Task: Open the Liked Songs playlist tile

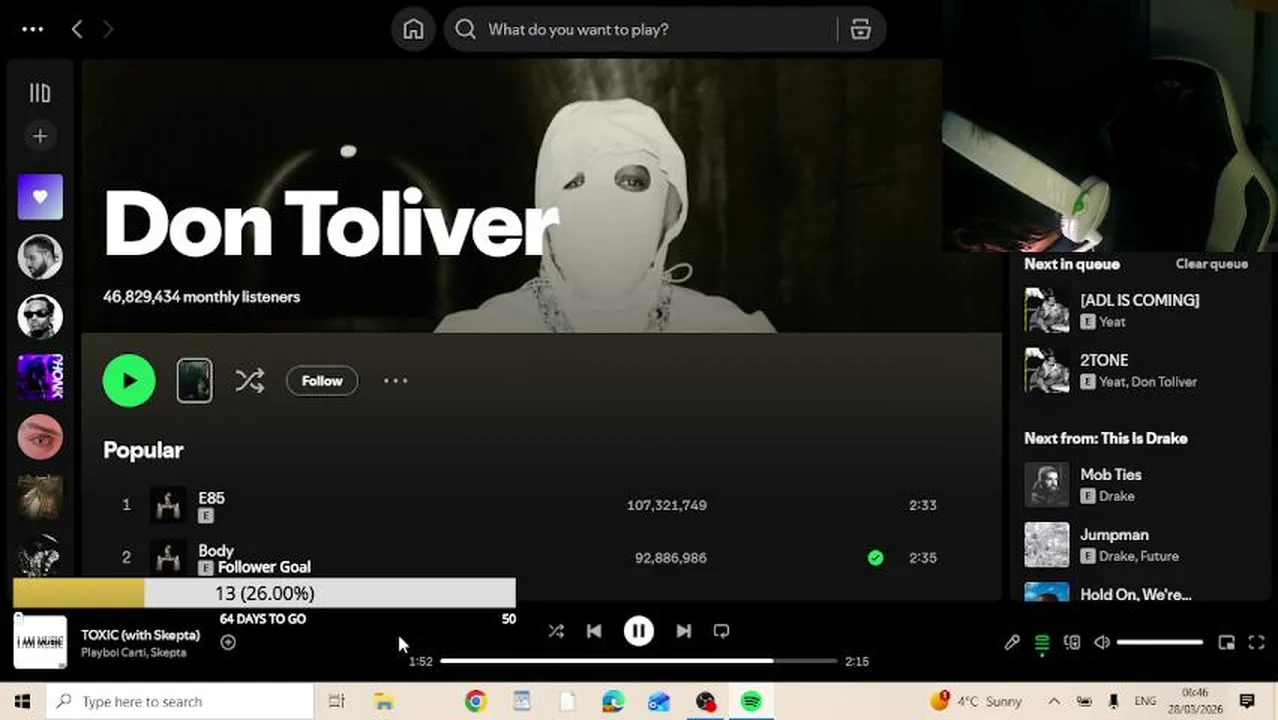Action: pyautogui.click(x=40, y=197)
